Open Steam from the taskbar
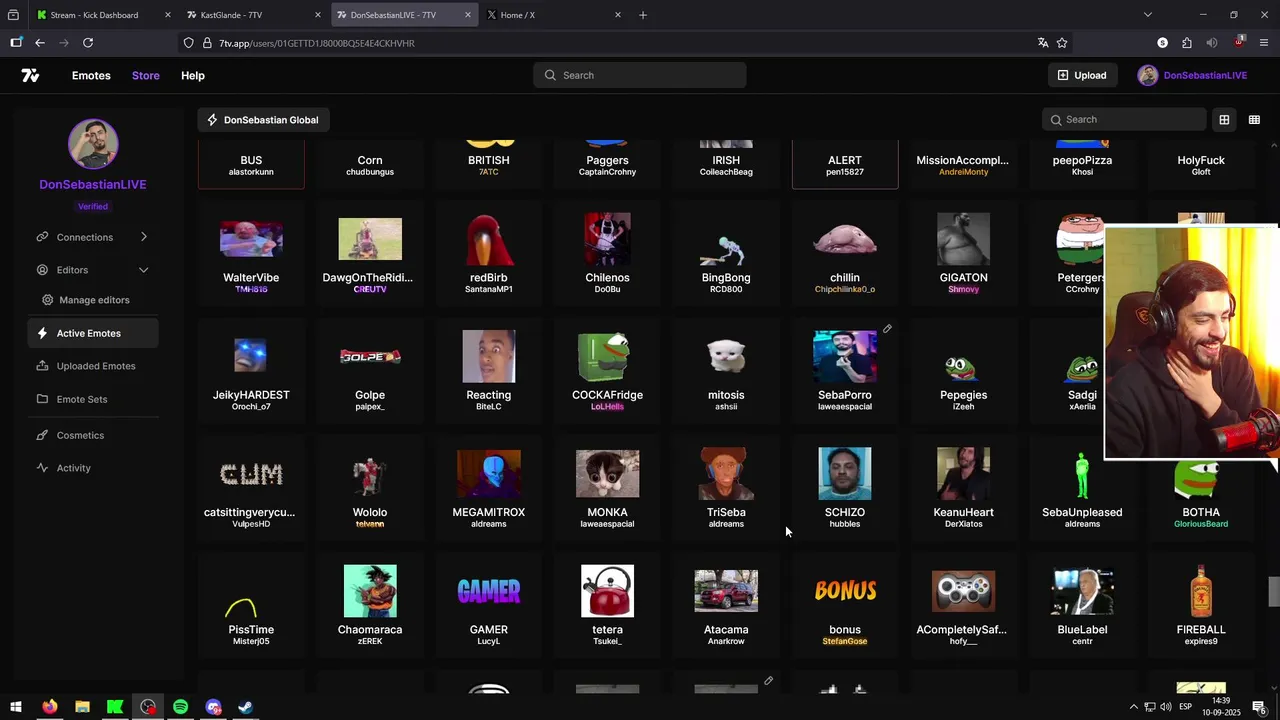 pyautogui.click(x=245, y=707)
